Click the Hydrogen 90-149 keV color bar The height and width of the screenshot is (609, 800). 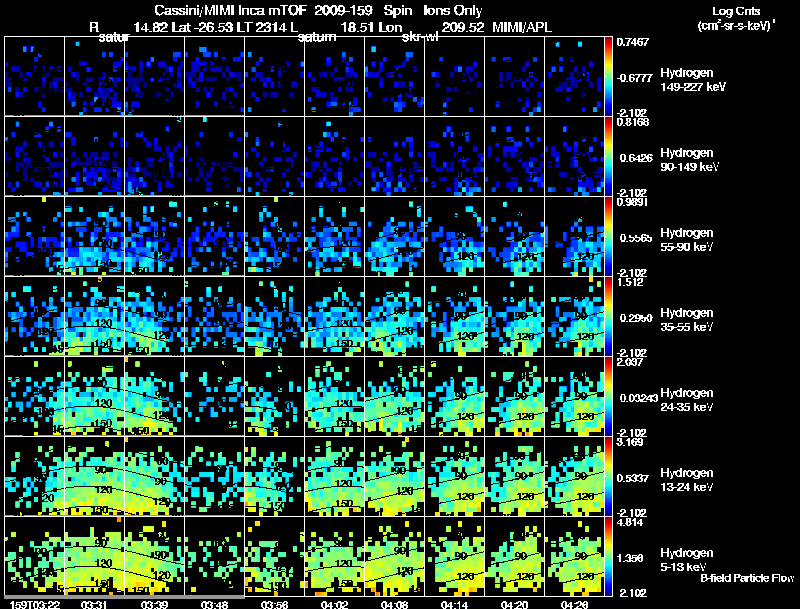coord(608,156)
